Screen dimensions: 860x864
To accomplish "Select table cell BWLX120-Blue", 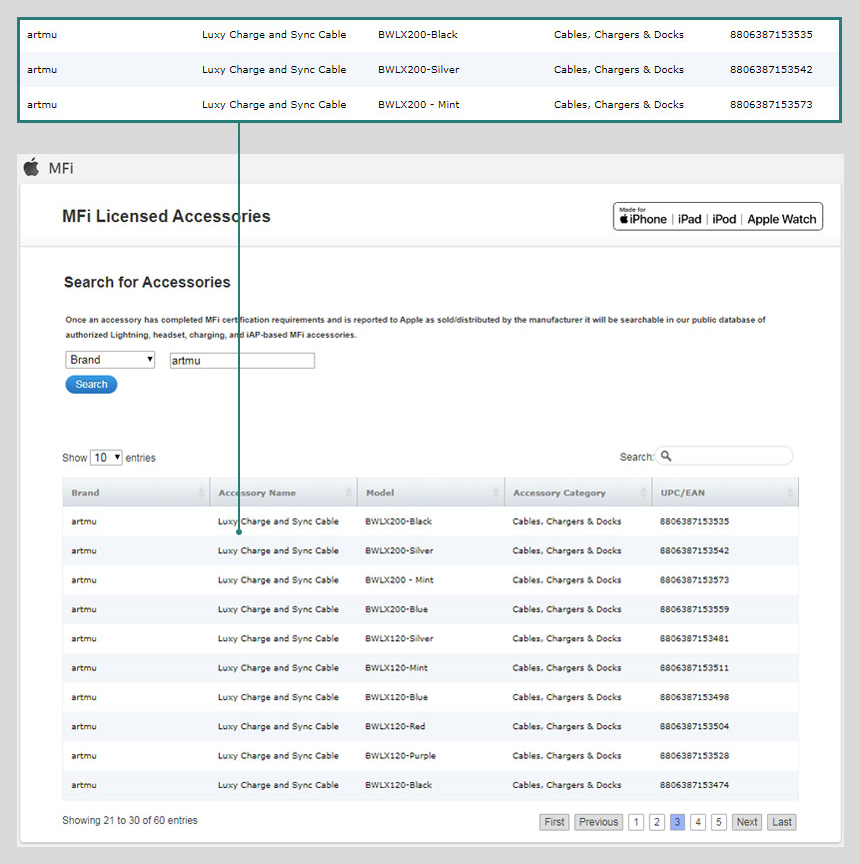I will pyautogui.click(x=396, y=697).
